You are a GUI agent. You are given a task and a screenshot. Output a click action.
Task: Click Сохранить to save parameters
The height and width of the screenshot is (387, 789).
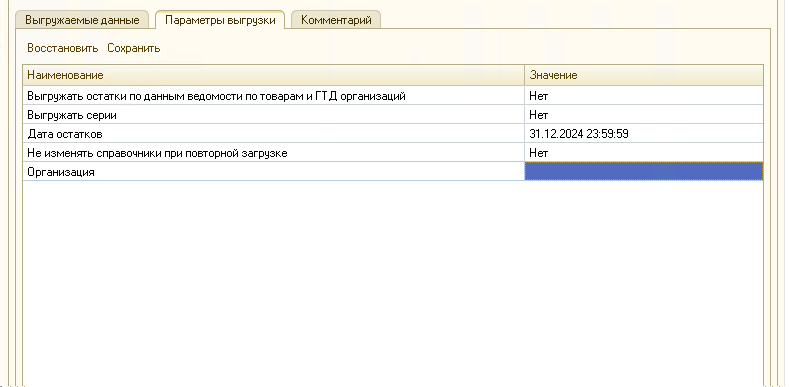pos(134,48)
